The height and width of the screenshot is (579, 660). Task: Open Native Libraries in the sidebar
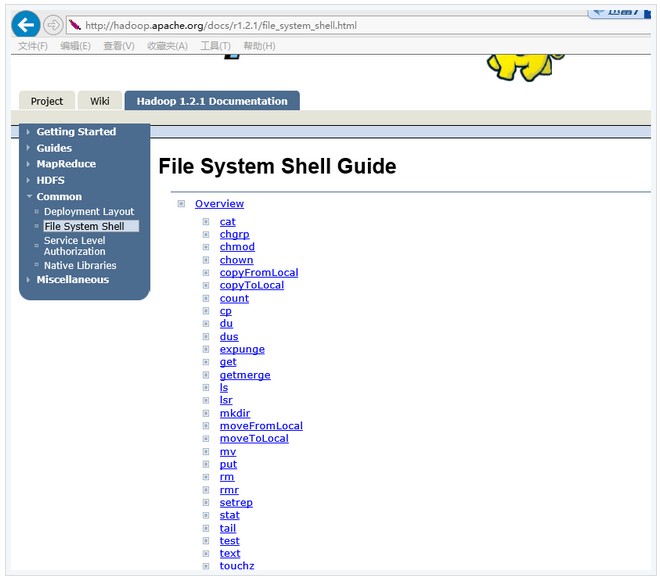point(80,266)
